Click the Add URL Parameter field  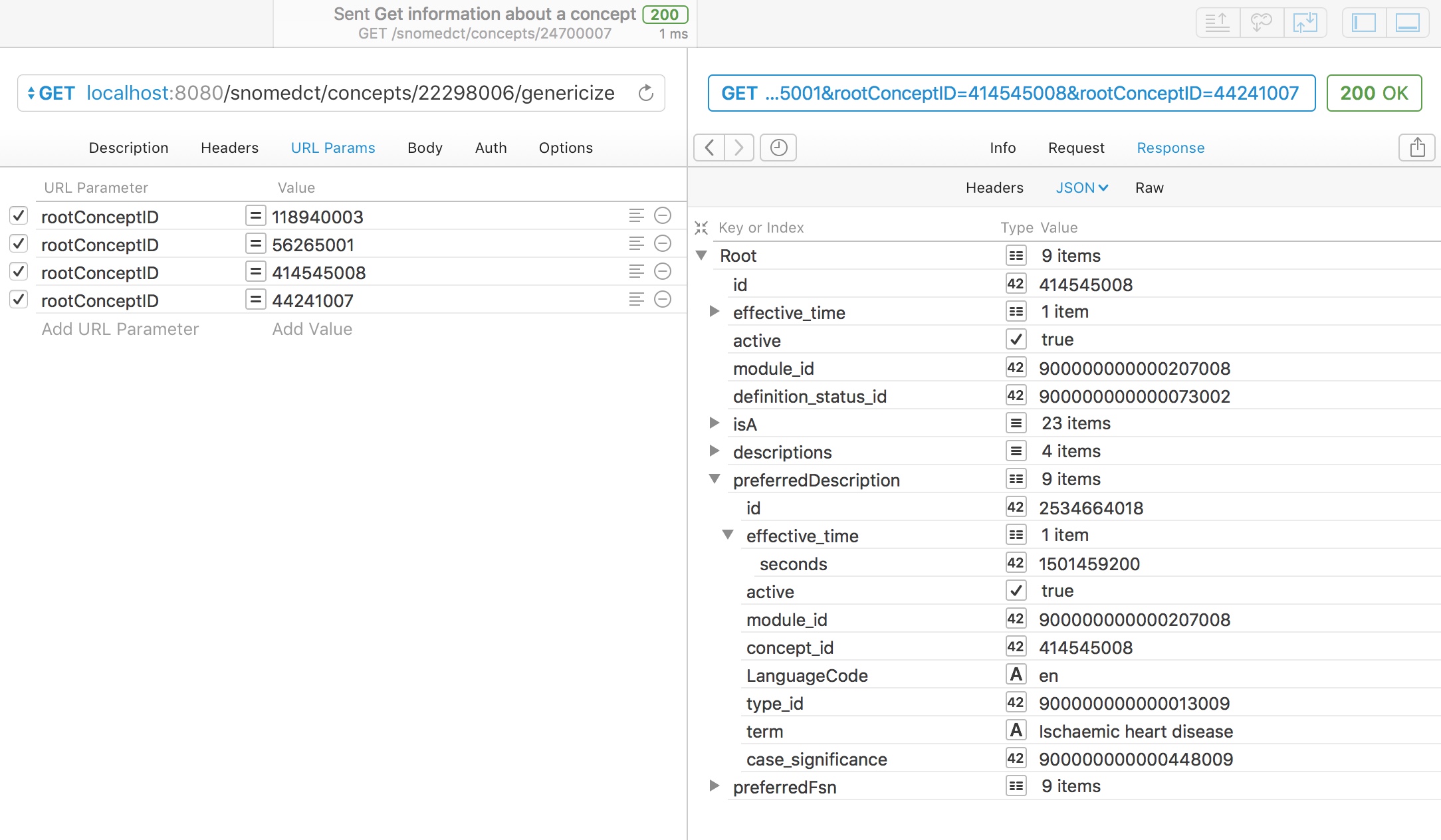tap(120, 329)
